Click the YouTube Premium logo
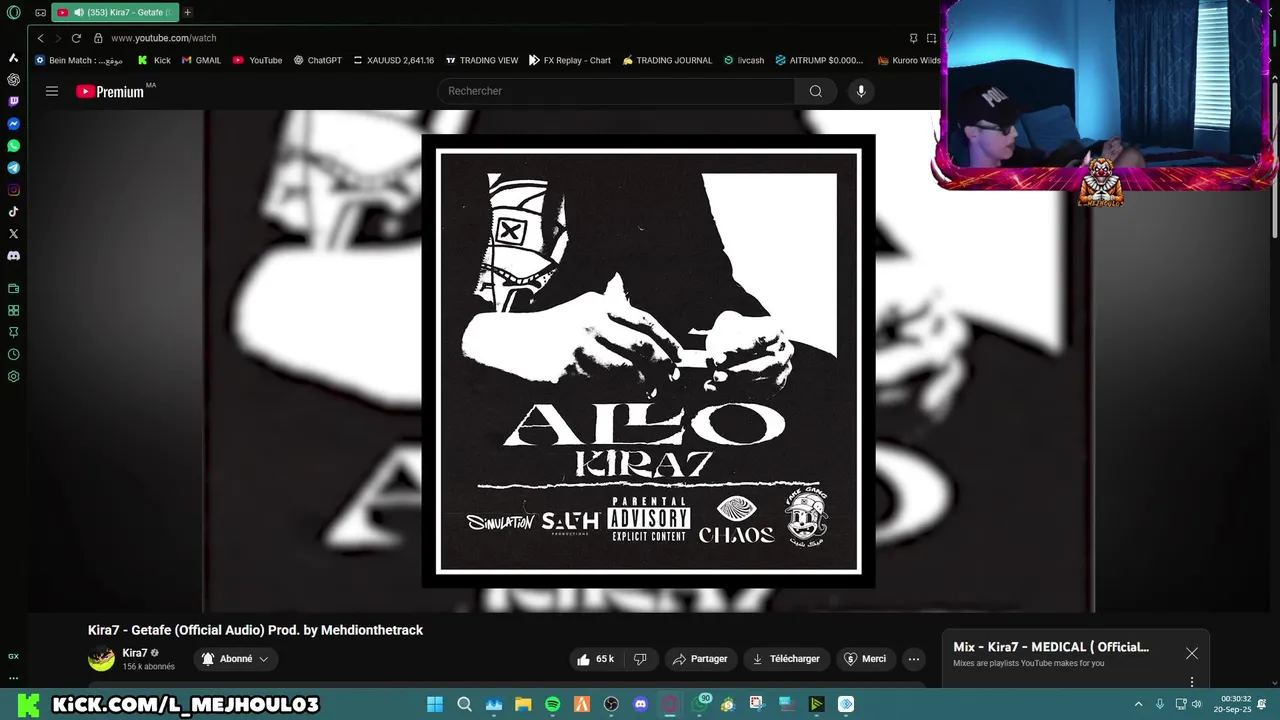 (110, 91)
